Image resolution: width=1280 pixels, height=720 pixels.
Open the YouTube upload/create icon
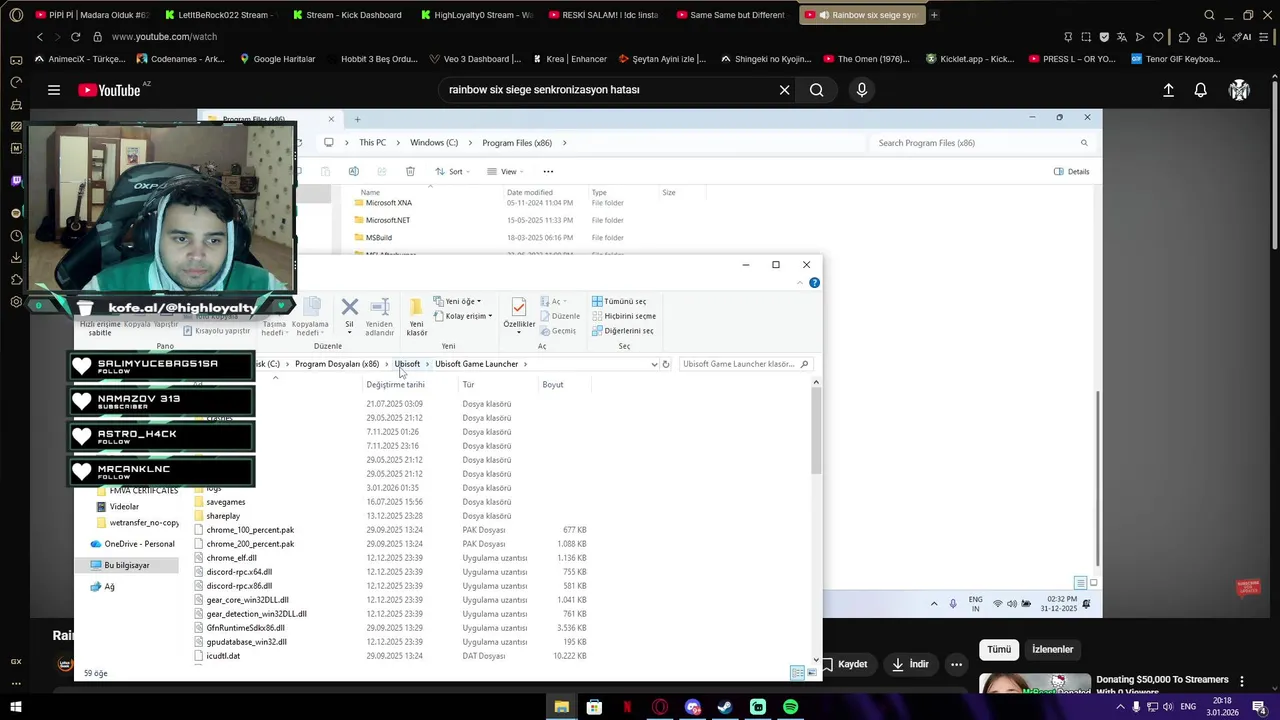[1168, 90]
